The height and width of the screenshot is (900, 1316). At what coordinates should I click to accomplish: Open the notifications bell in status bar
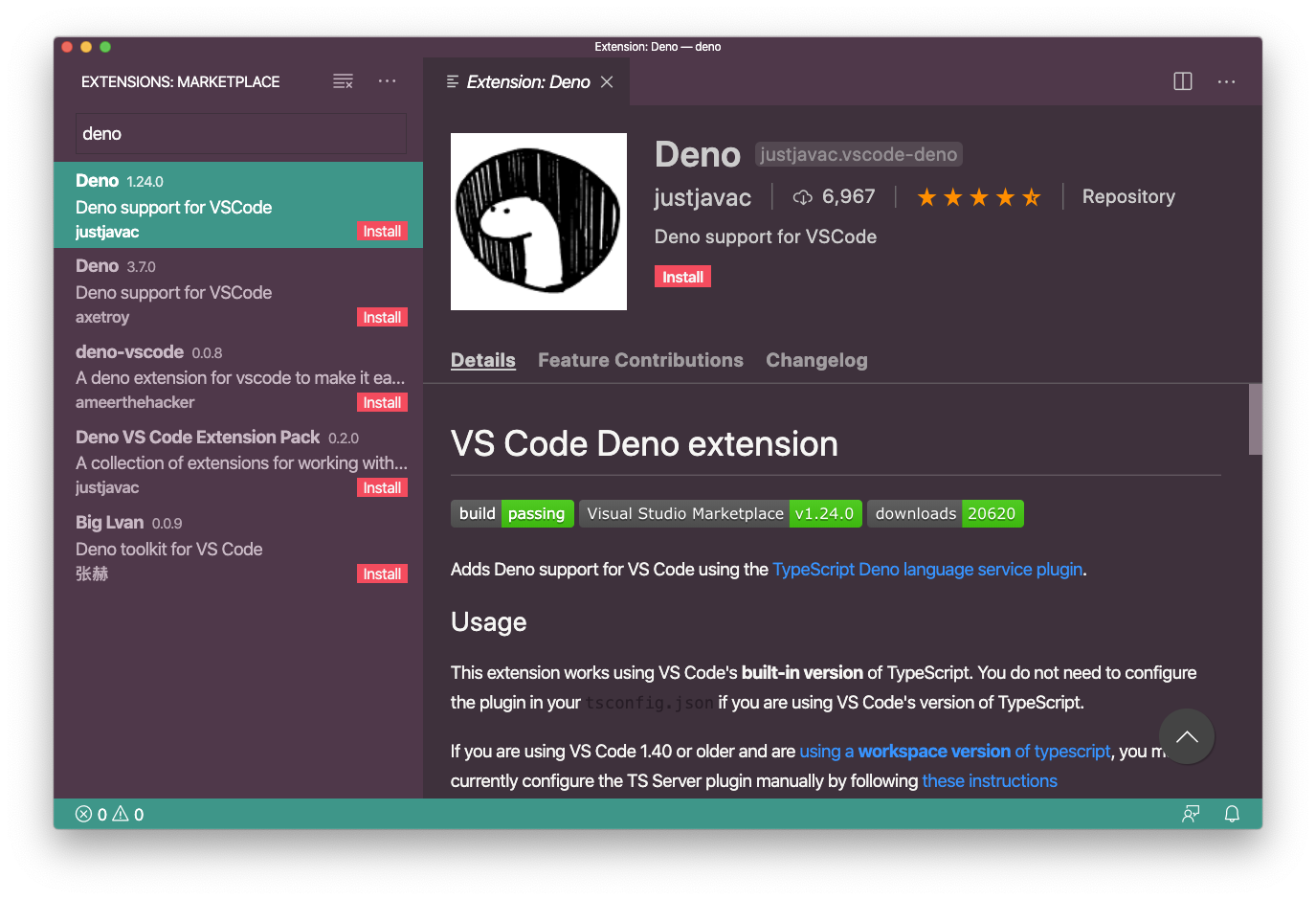point(1232,814)
